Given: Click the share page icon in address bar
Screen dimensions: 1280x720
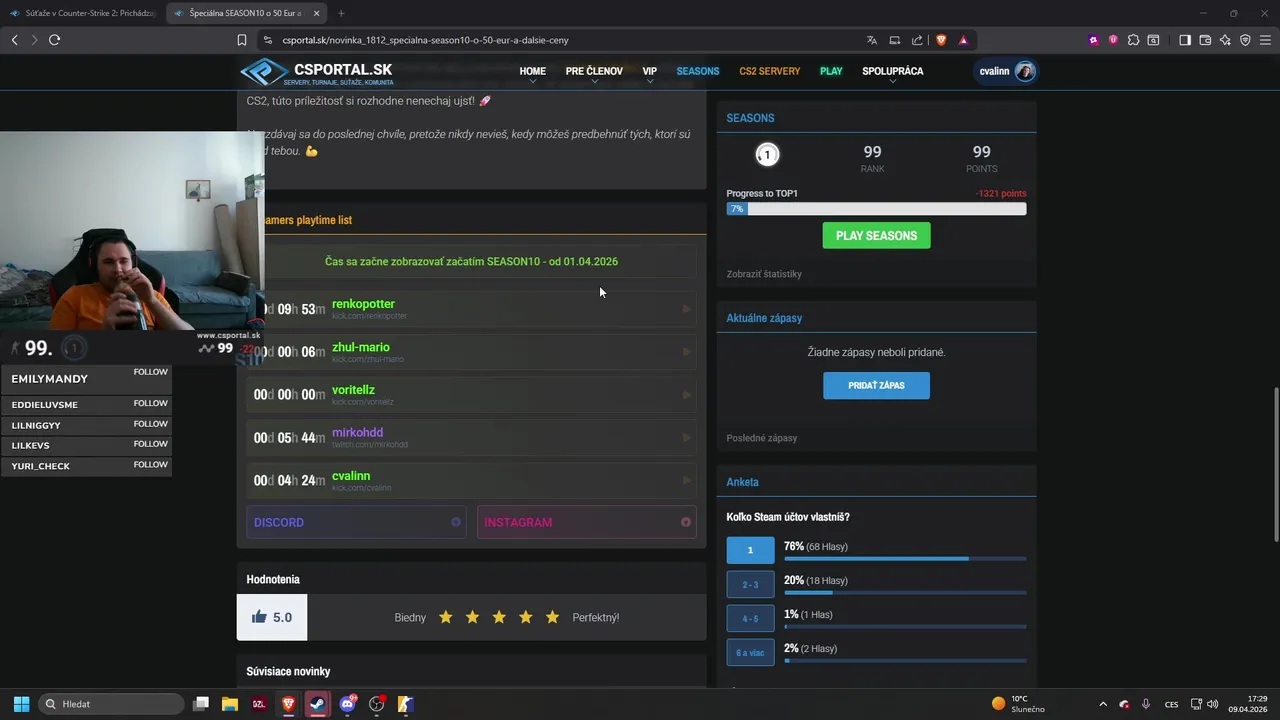Looking at the screenshot, I should 917,40.
